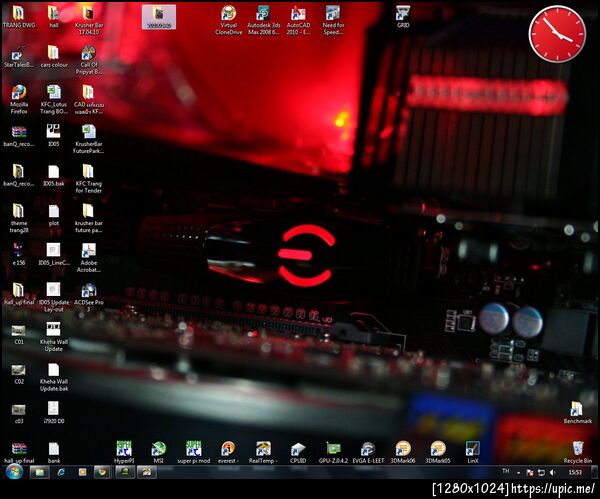The height and width of the screenshot is (499, 600).
Task: Launch ACDSee Pro 3 shortcut
Action: pyautogui.click(x=89, y=298)
